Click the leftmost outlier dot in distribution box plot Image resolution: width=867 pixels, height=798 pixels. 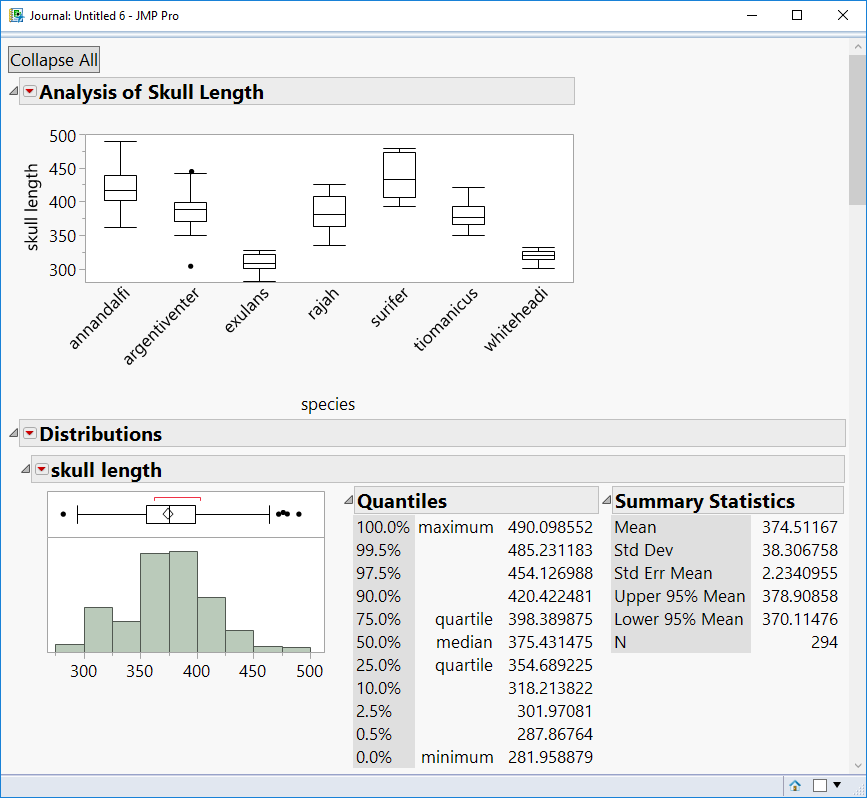click(x=63, y=514)
